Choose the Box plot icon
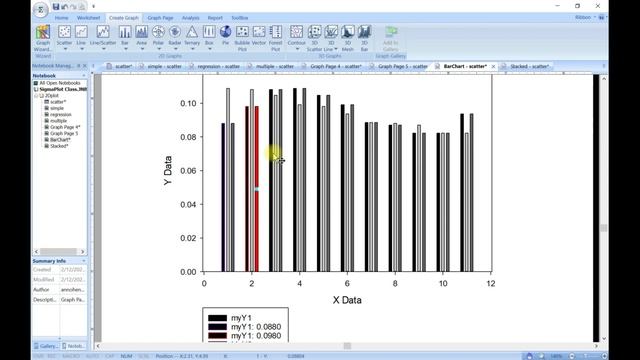The height and width of the screenshot is (360, 640). click(x=209, y=32)
